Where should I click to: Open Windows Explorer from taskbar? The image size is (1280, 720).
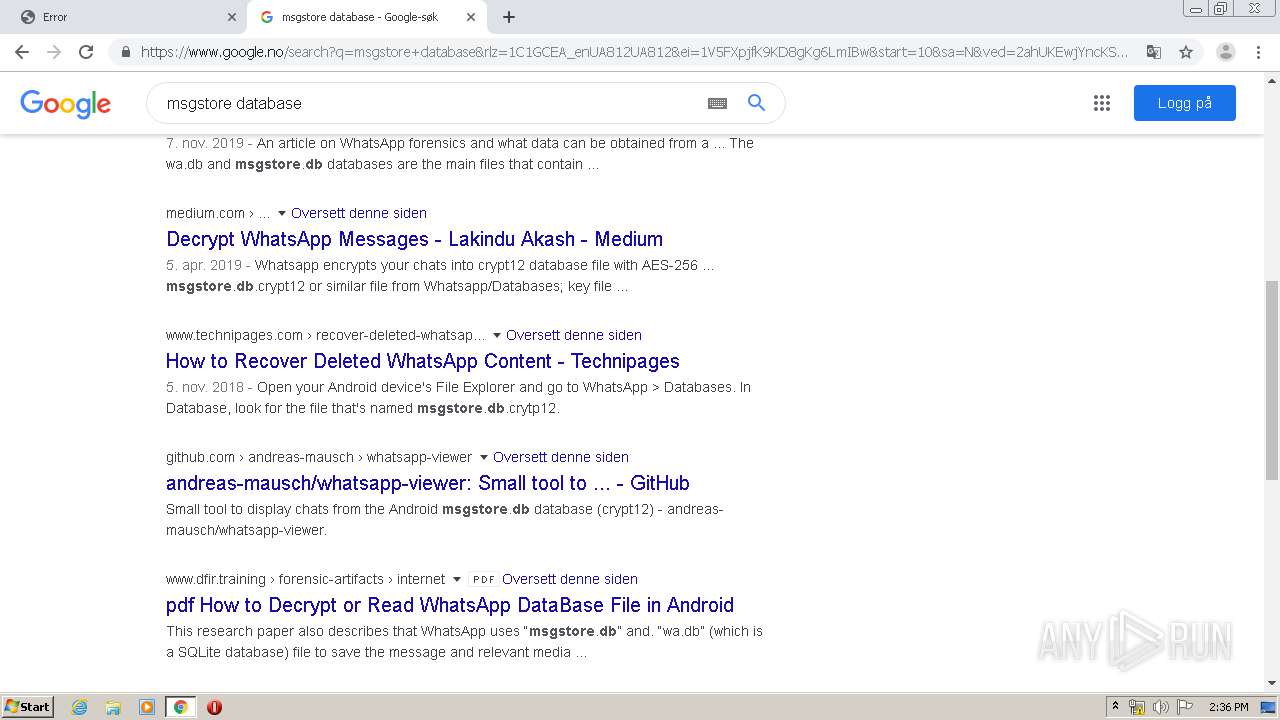[x=113, y=707]
